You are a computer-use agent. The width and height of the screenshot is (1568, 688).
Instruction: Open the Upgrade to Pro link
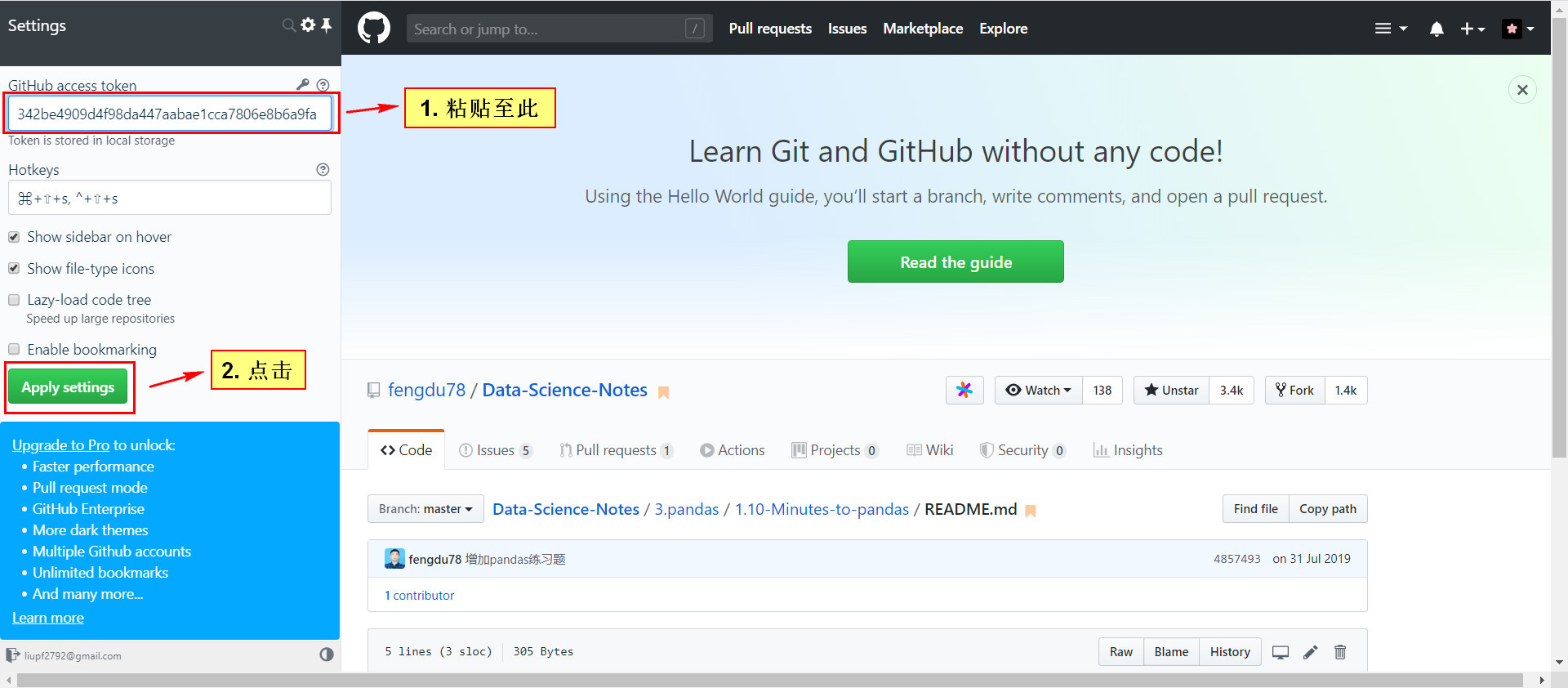pos(60,445)
